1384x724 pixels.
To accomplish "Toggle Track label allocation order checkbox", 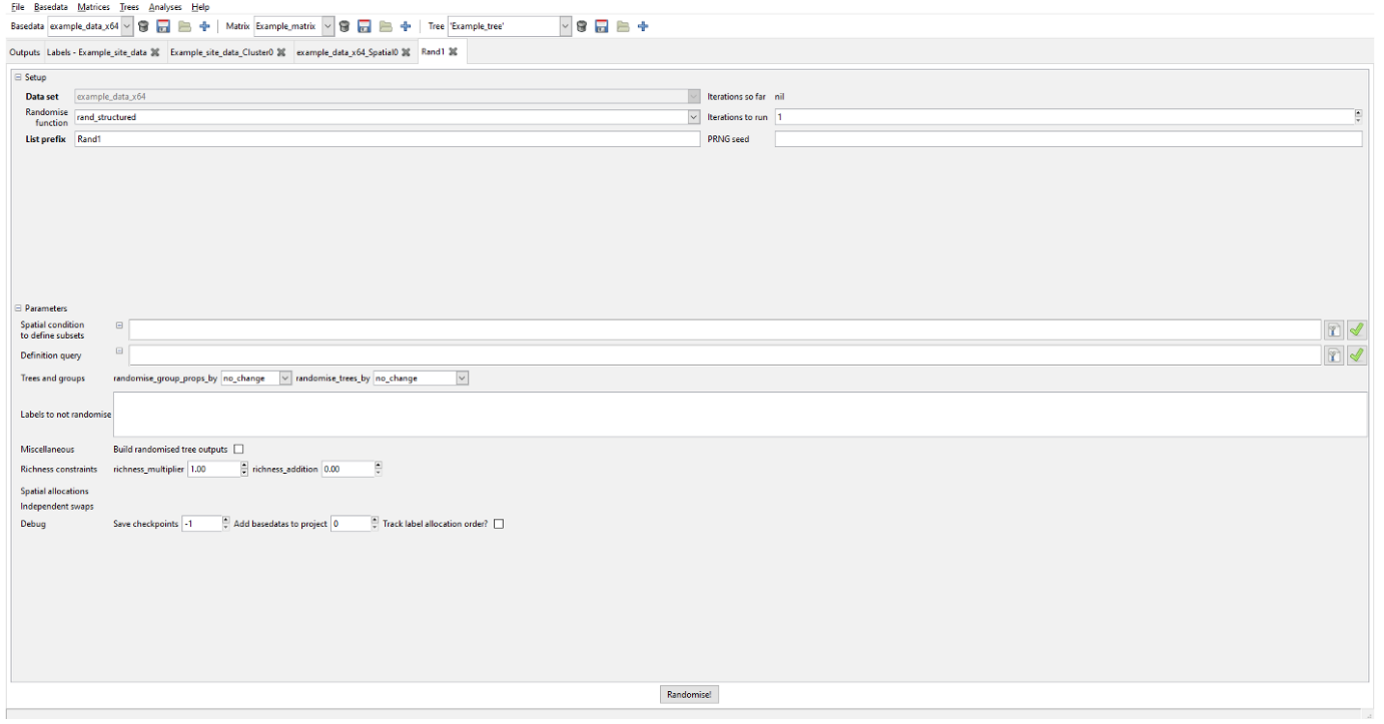I will [x=499, y=524].
